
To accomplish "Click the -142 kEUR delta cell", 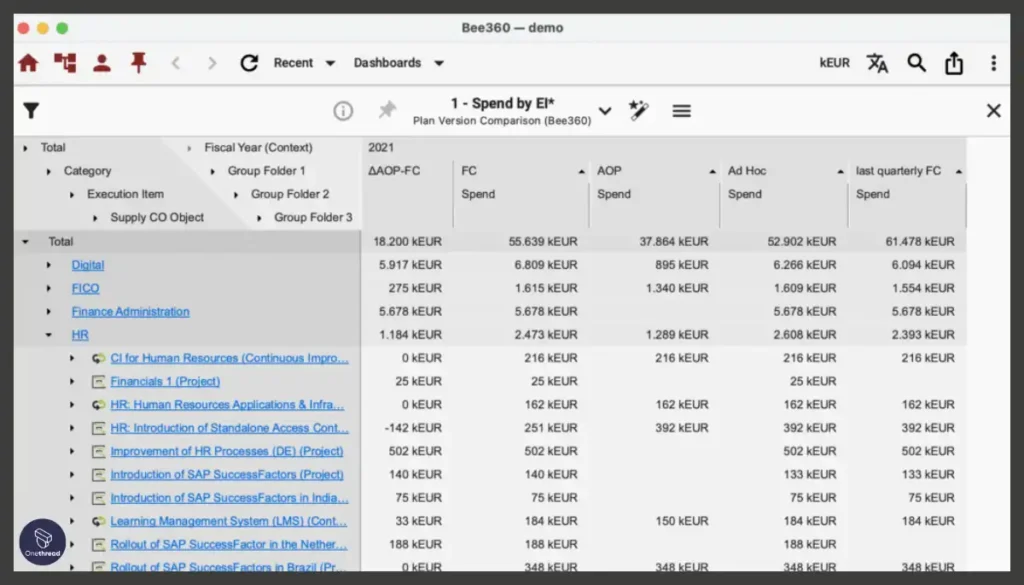I will pyautogui.click(x=413, y=428).
